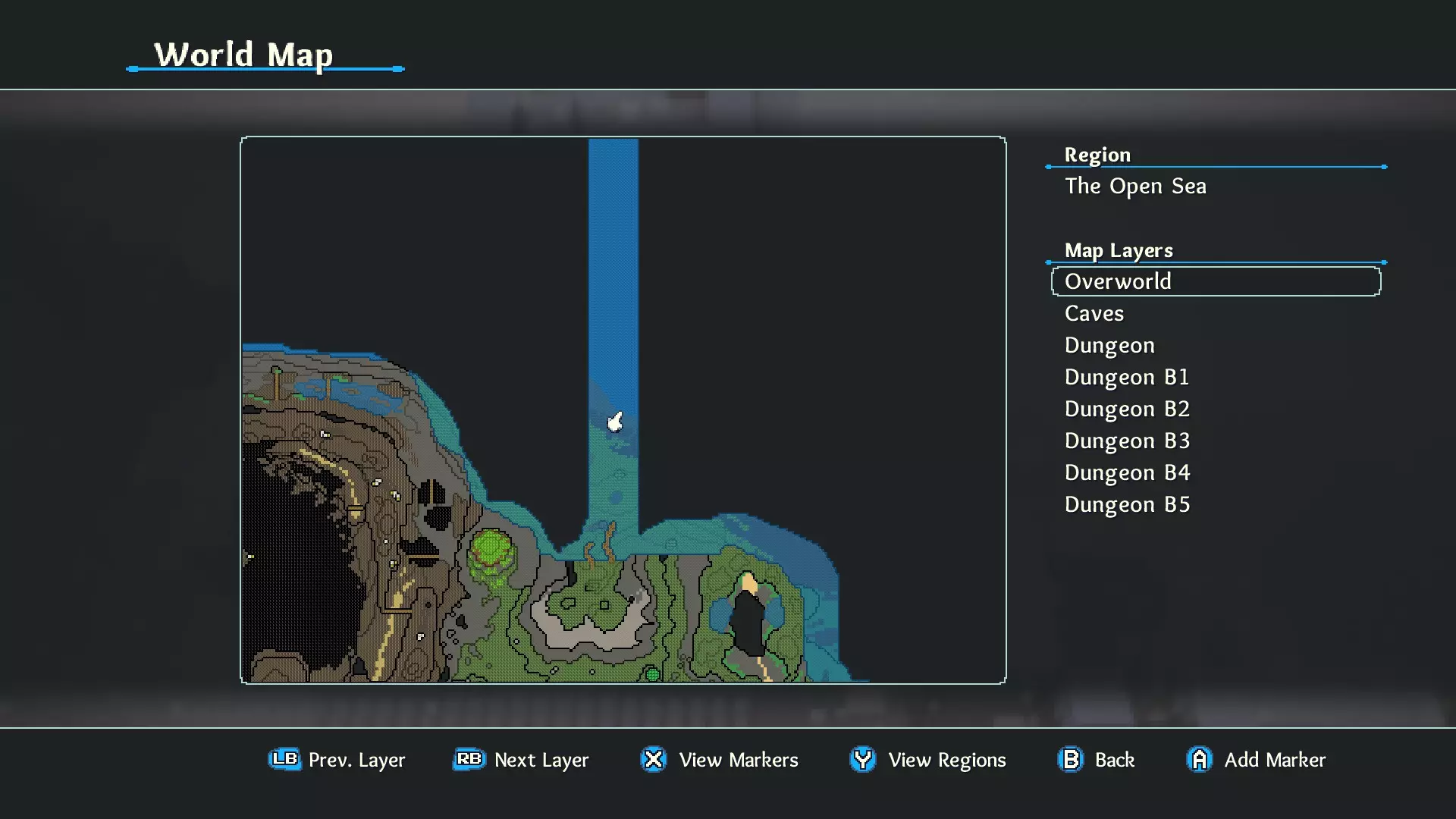Click the Y button icon
Screen dimensions: 1456x819
[x=862, y=759]
